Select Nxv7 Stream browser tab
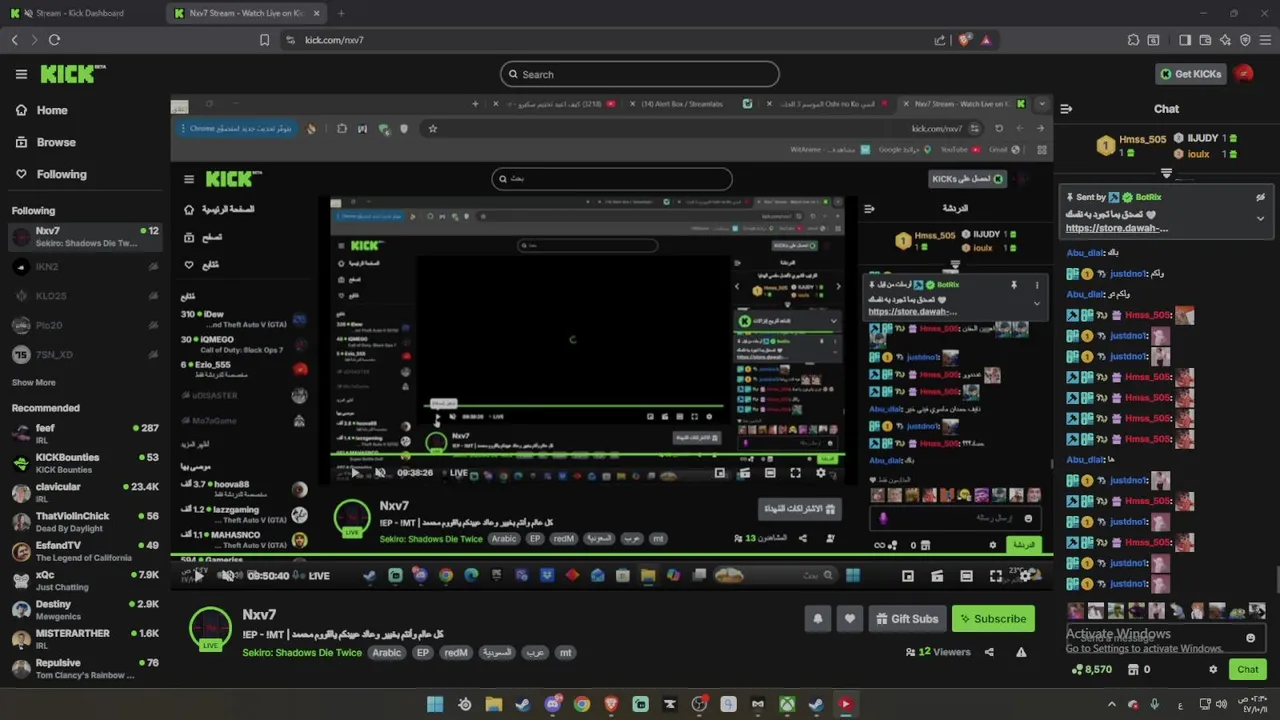The height and width of the screenshot is (720, 1280). pyautogui.click(x=247, y=13)
